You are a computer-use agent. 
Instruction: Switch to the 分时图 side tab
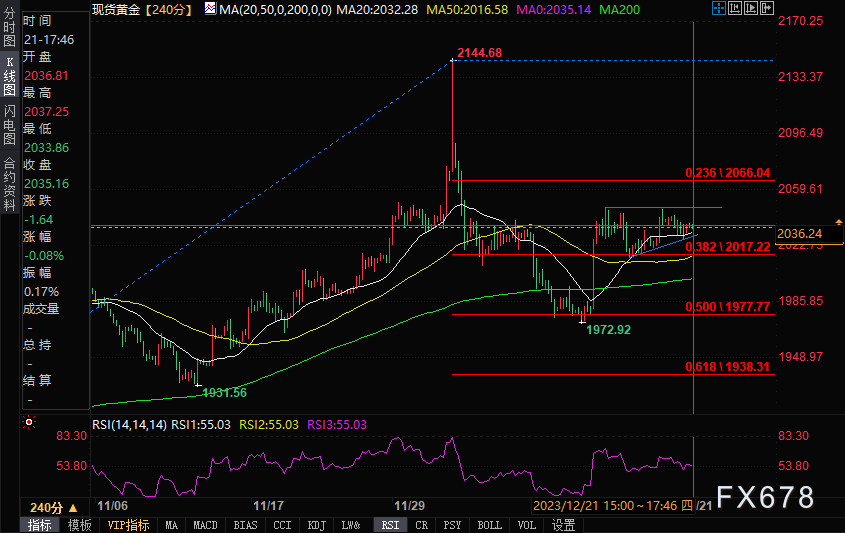[10, 30]
